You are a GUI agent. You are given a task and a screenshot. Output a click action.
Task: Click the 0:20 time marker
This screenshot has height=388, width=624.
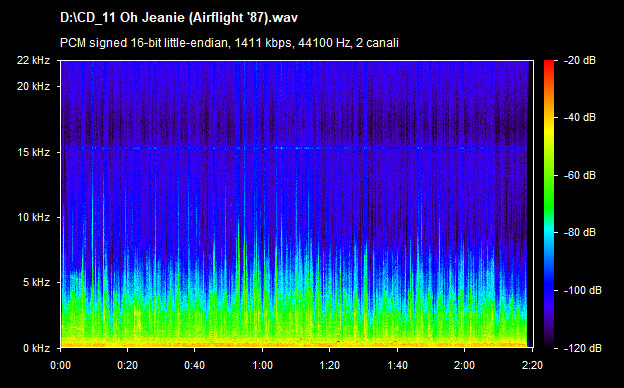tap(127, 365)
